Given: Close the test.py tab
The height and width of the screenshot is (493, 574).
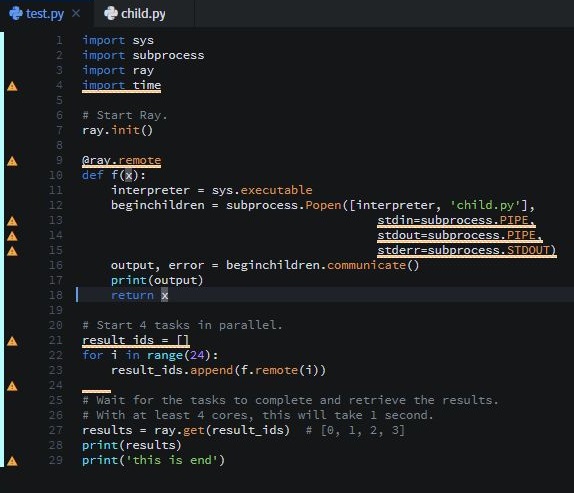Looking at the screenshot, I should click(76, 14).
